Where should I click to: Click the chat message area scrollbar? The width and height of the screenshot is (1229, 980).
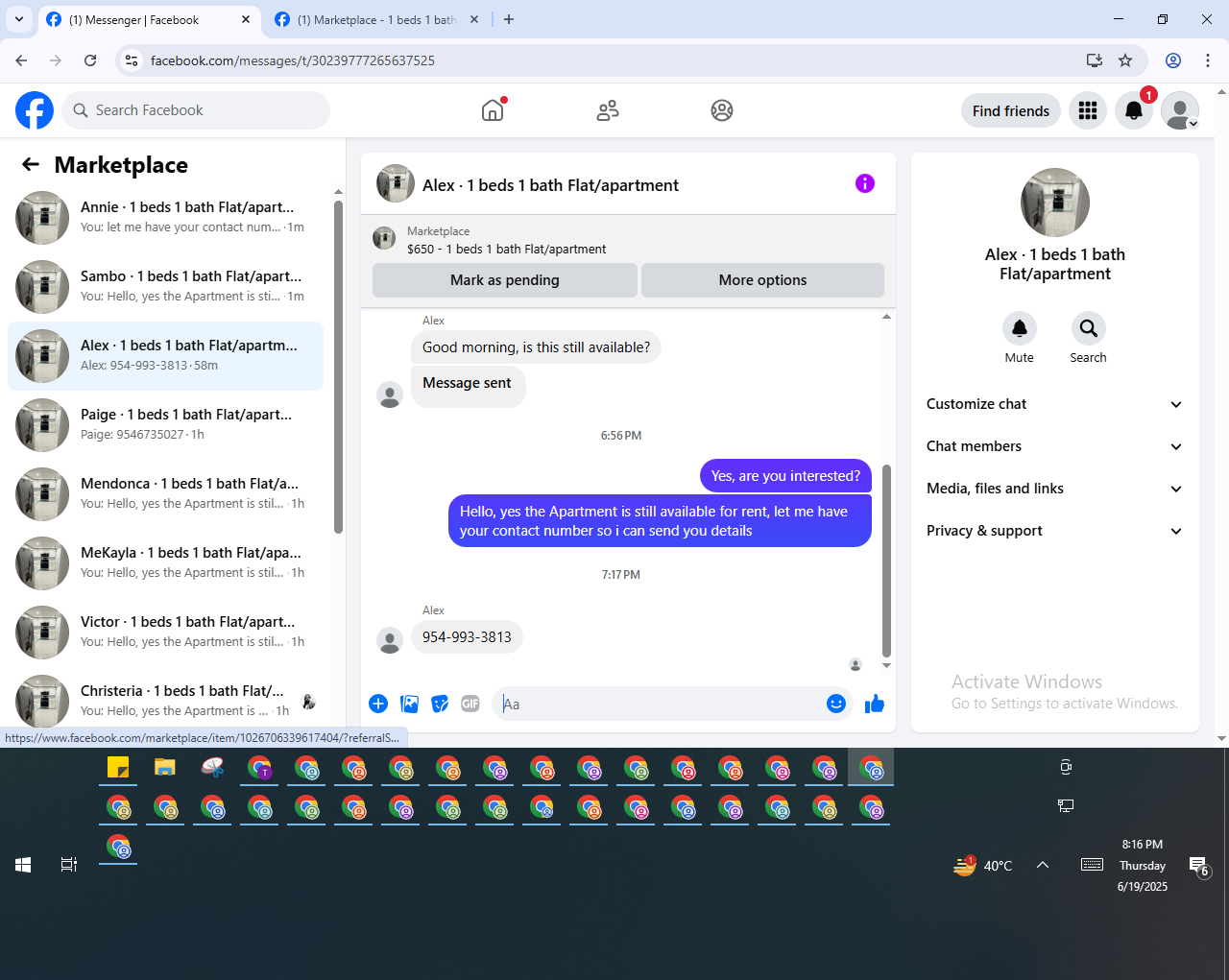pos(886,561)
